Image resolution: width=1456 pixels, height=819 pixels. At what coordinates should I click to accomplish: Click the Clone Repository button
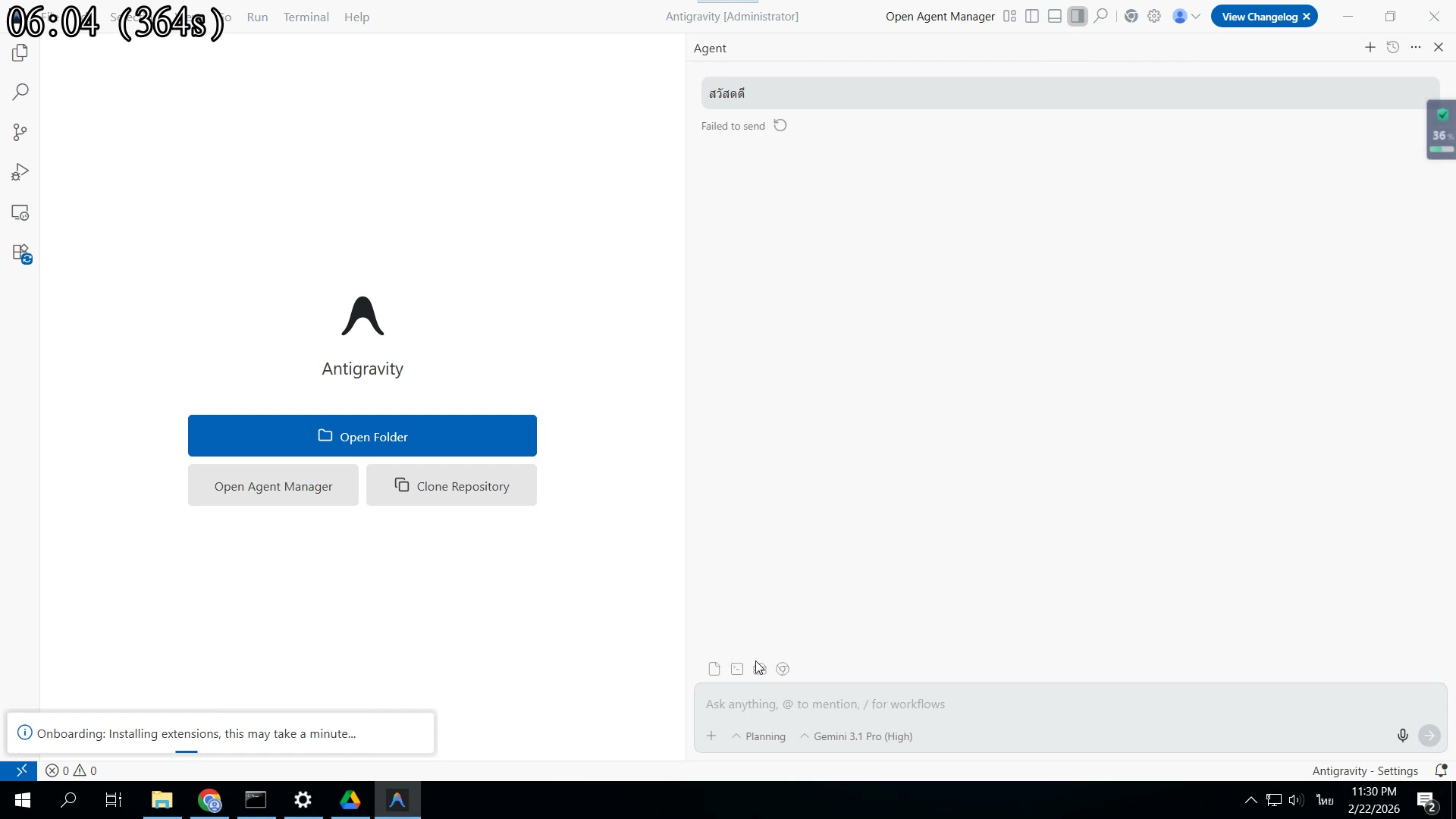pos(451,486)
